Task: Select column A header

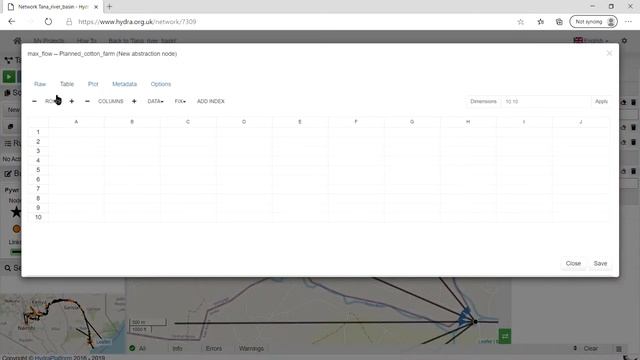Action: (76, 122)
